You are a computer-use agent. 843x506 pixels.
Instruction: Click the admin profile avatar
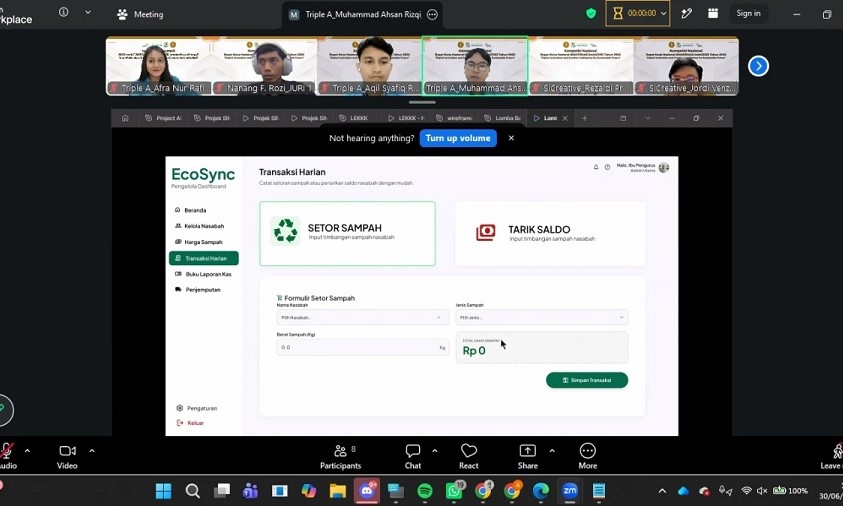(x=664, y=168)
